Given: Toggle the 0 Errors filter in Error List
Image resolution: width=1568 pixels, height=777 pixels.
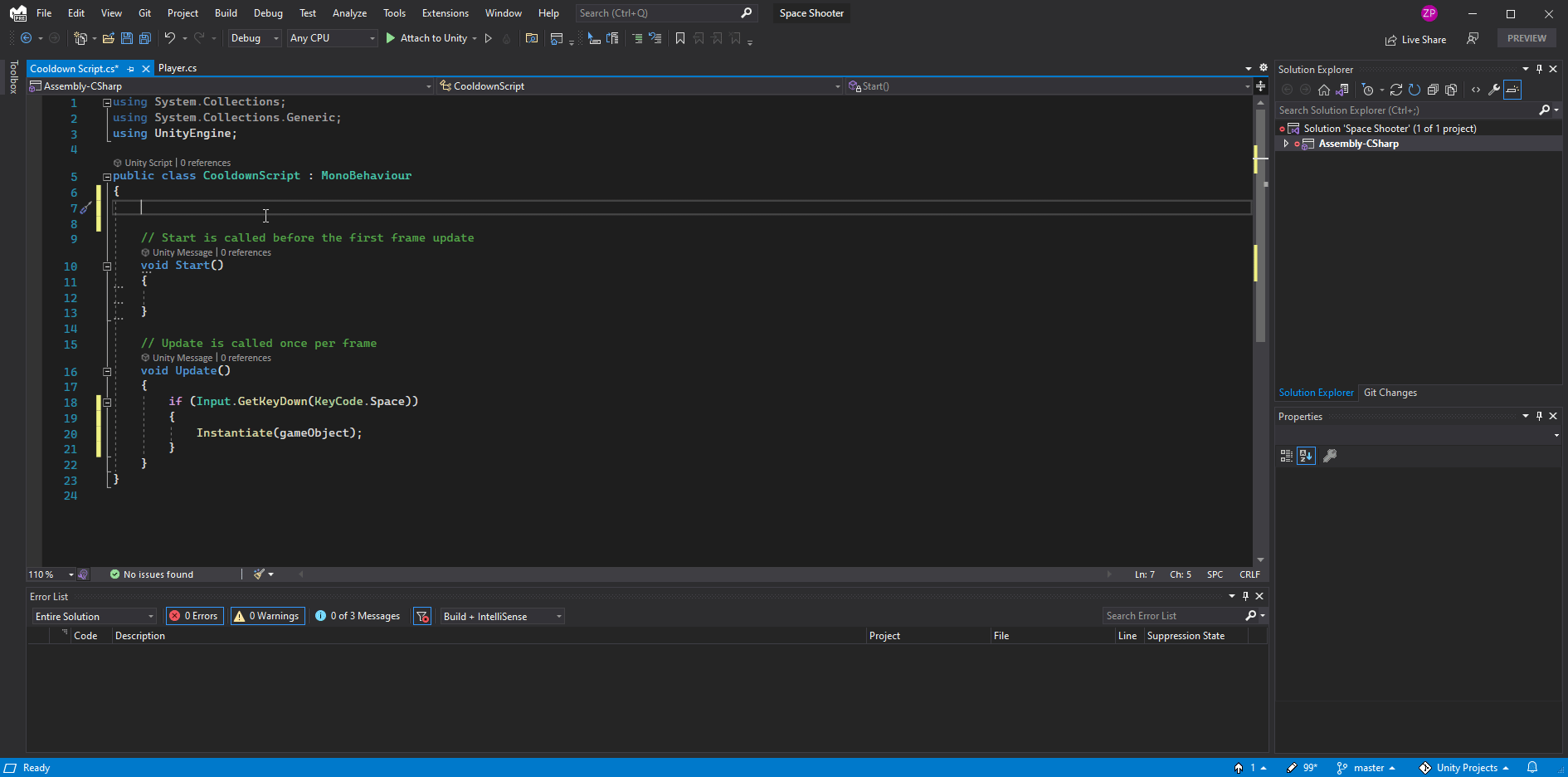Looking at the screenshot, I should point(193,616).
